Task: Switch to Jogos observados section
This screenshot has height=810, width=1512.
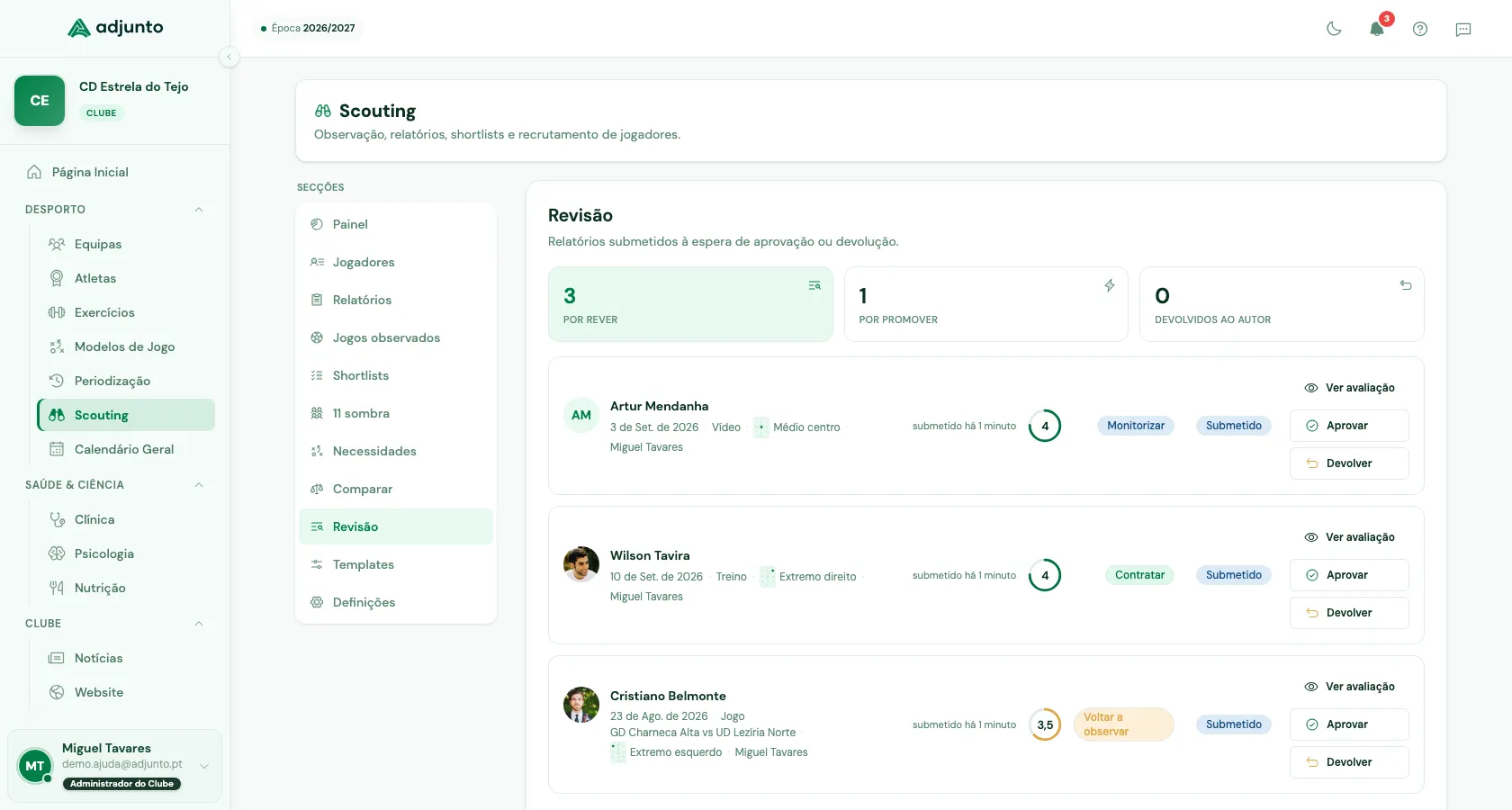Action: pos(396,337)
